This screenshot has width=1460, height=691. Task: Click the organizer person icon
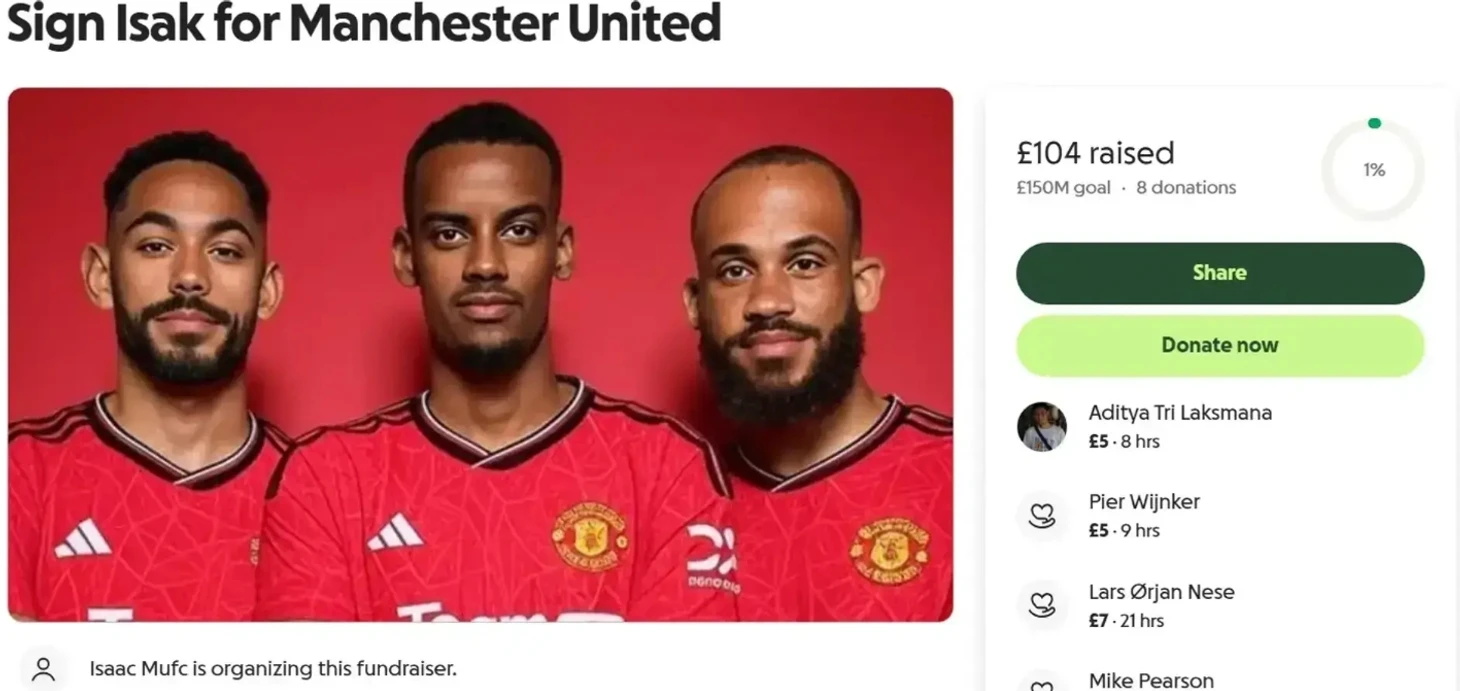pyautogui.click(x=43, y=668)
